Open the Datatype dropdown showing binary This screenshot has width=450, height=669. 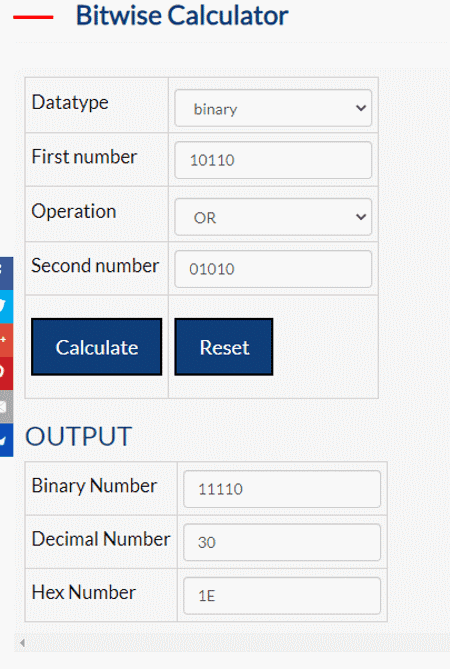click(x=273, y=108)
